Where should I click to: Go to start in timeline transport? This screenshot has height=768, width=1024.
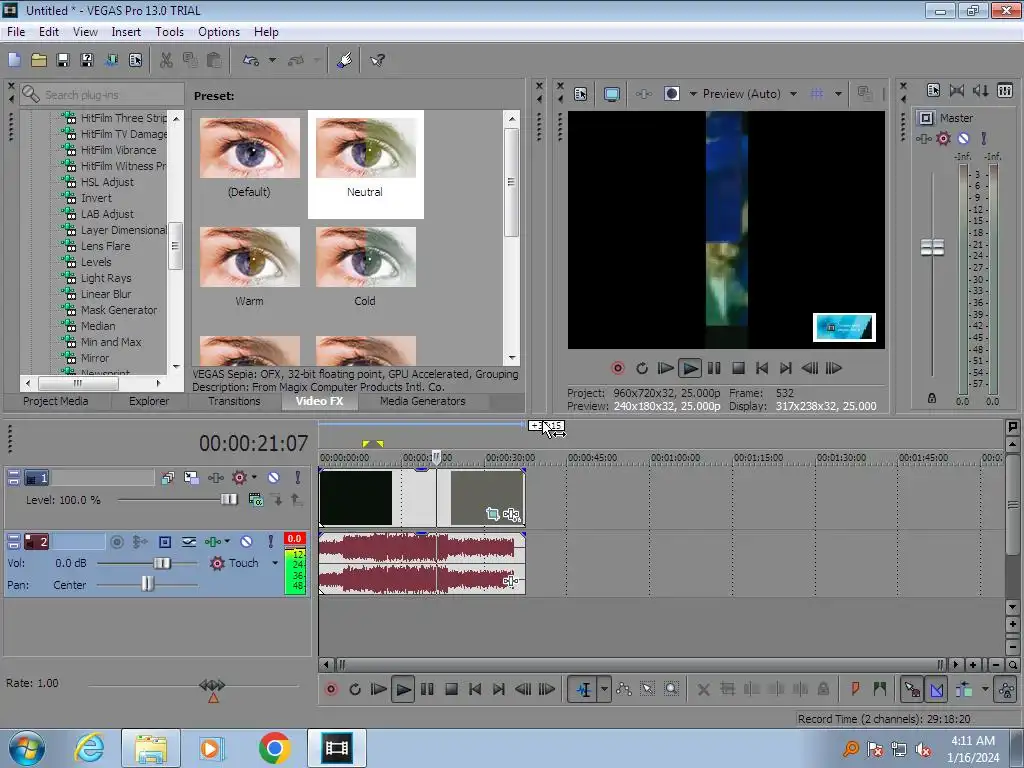click(x=475, y=689)
